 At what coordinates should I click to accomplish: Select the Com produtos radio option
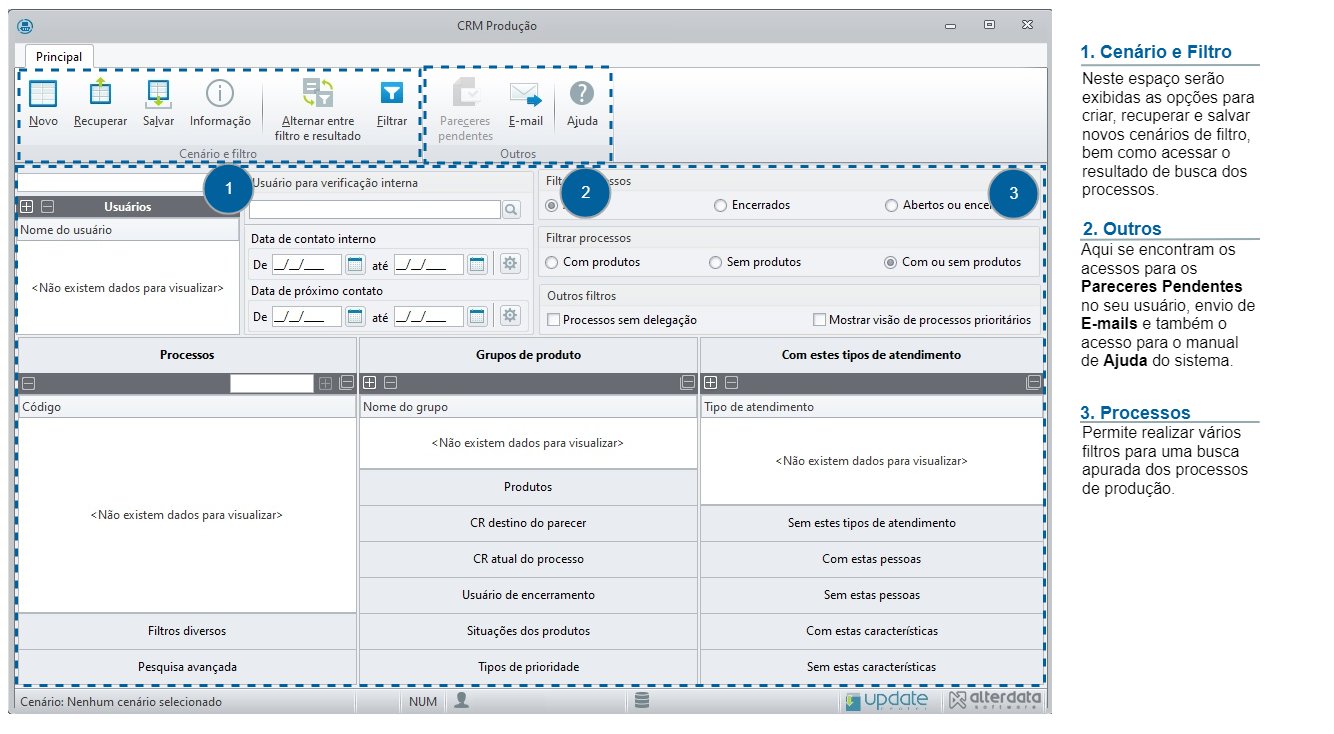pyautogui.click(x=551, y=262)
